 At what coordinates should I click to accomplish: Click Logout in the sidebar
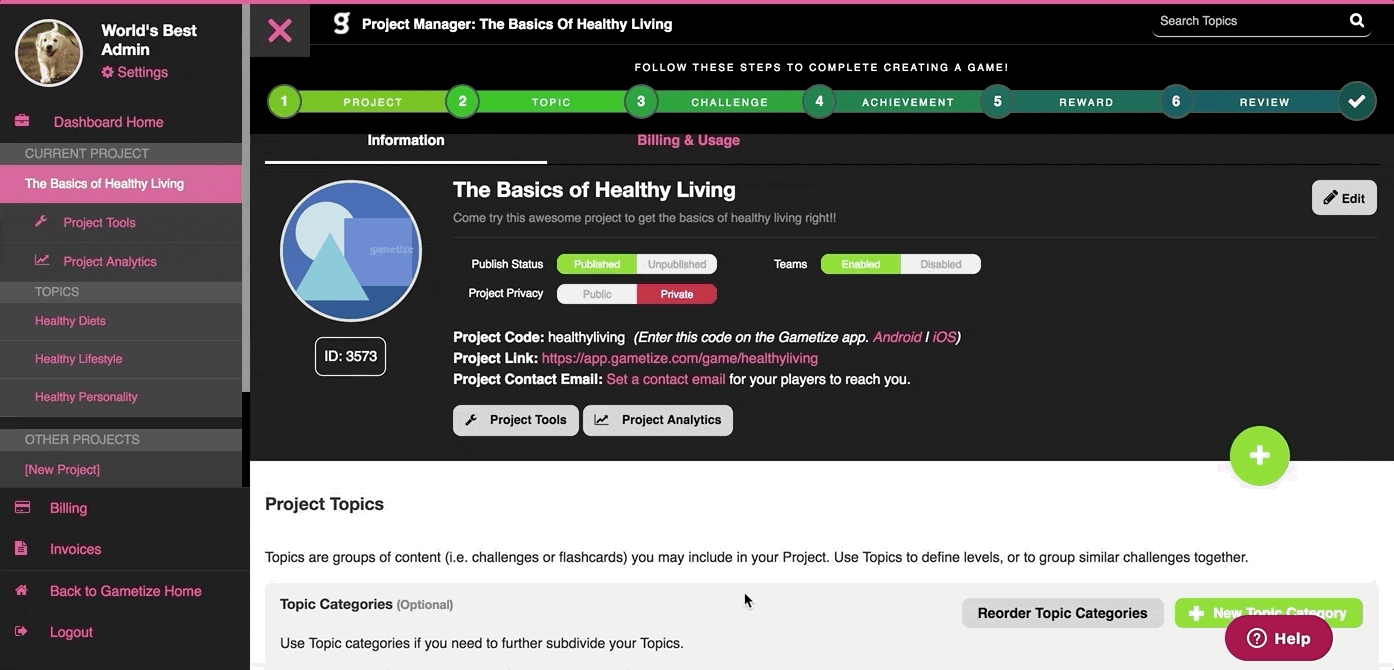71,632
